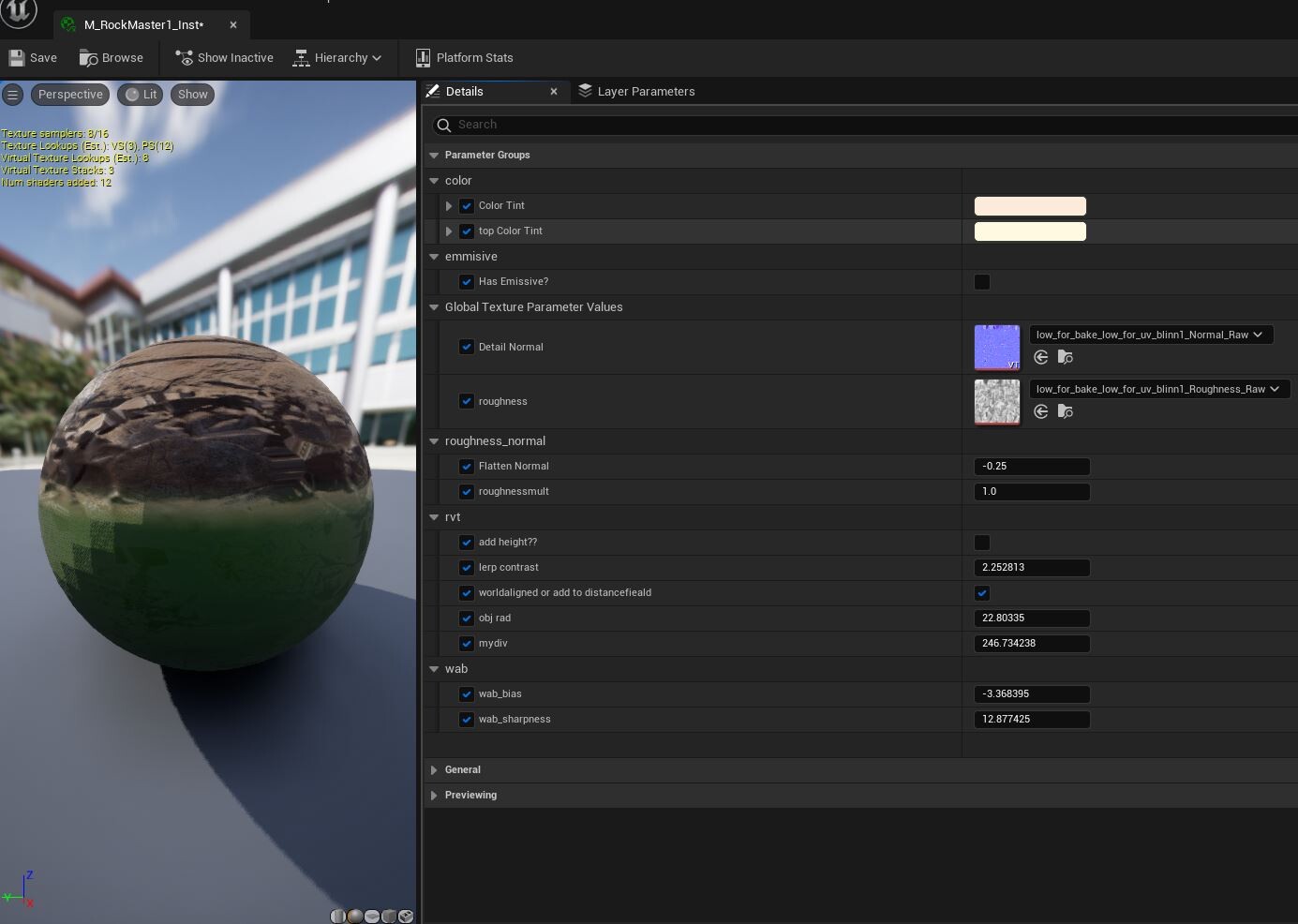Click the Browse content browser icon

pyautogui.click(x=89, y=58)
